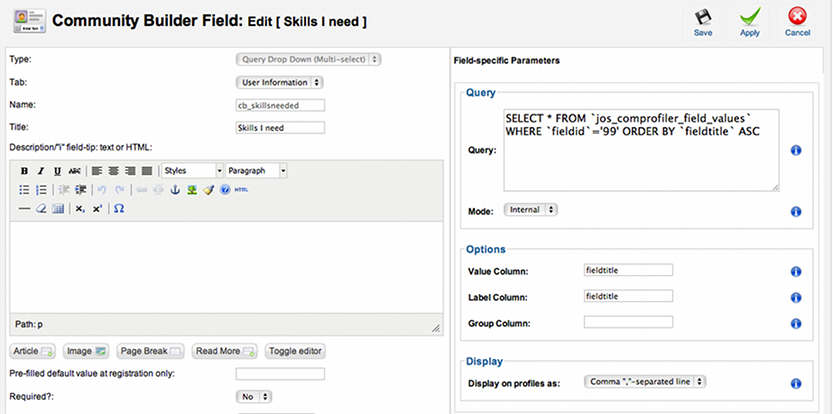833x414 pixels.
Task: Toggle bold formatting in editor
Action: point(24,171)
